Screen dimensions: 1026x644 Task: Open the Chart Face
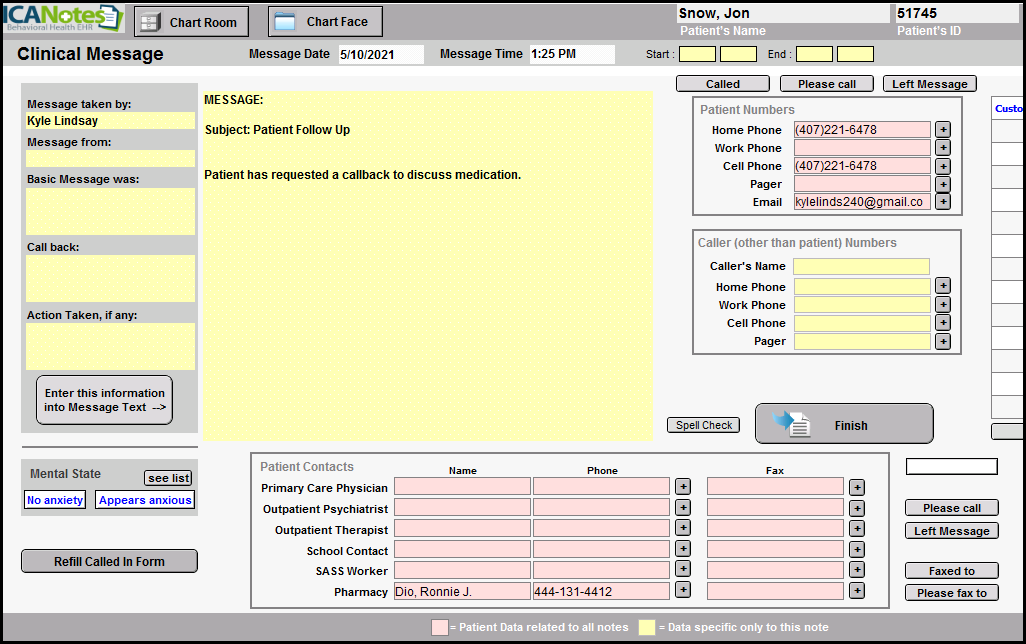325,22
